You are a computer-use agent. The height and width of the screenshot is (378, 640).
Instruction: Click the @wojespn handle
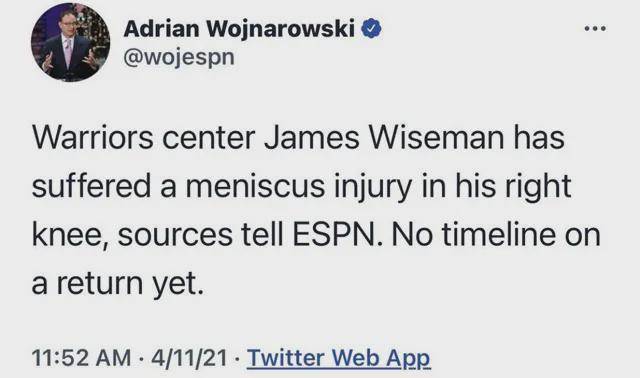coord(179,58)
